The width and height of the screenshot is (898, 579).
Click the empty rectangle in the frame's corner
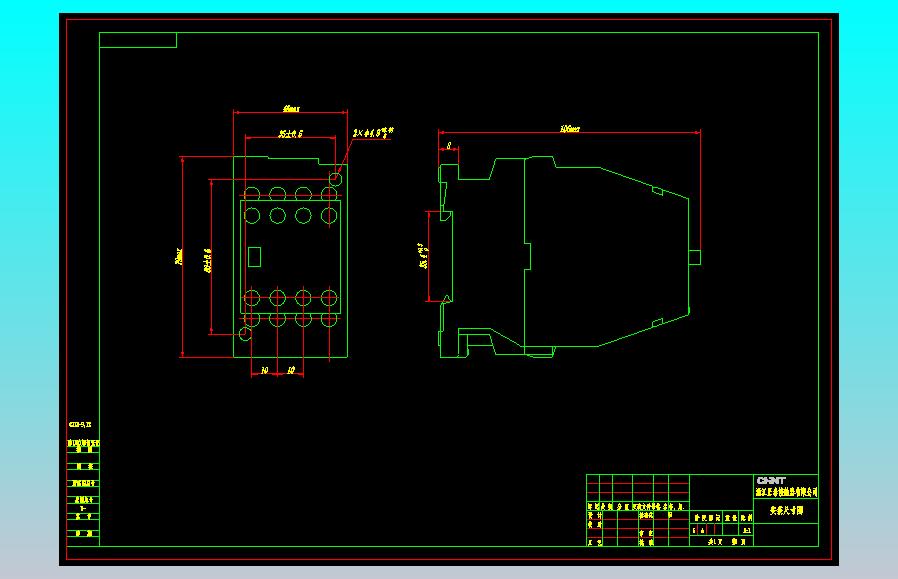click(138, 40)
